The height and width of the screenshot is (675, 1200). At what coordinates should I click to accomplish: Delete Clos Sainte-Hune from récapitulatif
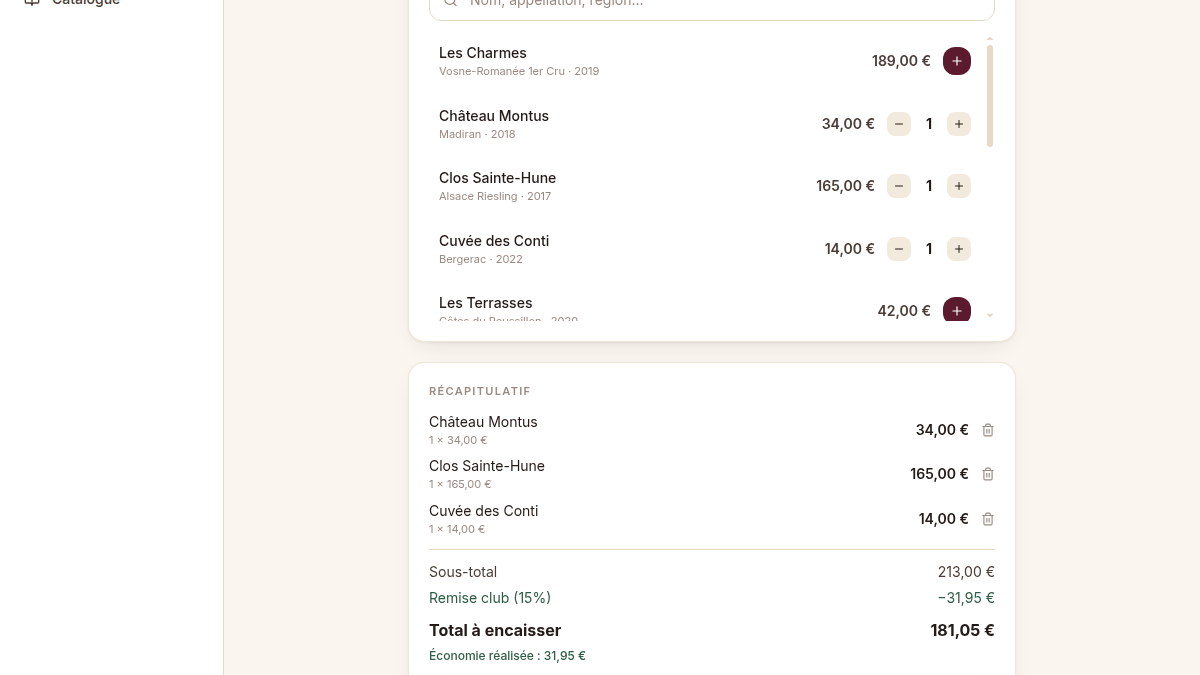point(988,474)
